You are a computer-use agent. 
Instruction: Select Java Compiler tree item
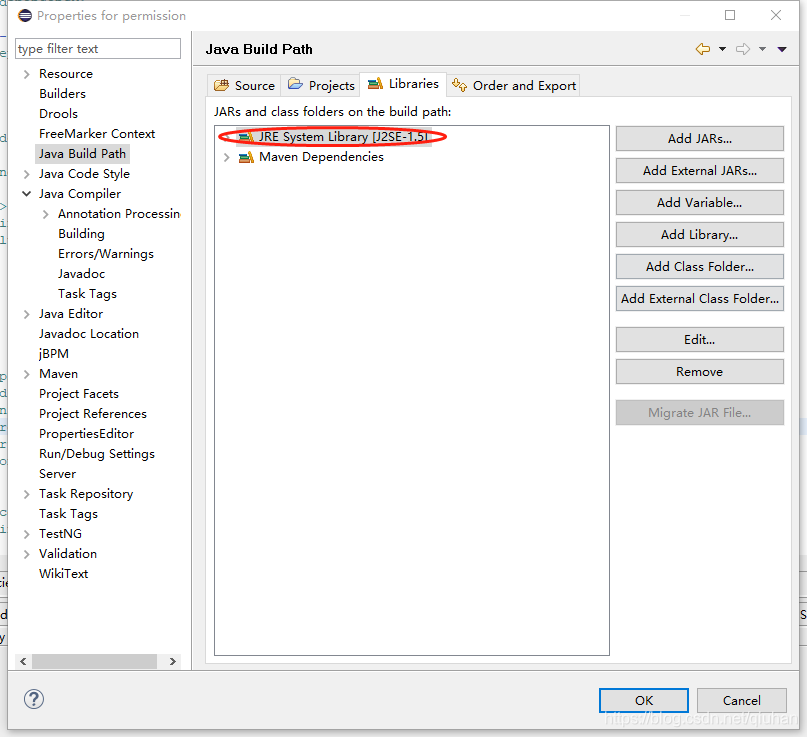[80, 194]
